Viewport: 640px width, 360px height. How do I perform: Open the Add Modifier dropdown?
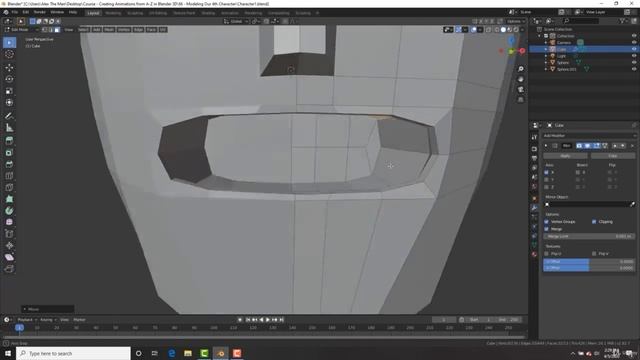pyautogui.click(x=589, y=136)
